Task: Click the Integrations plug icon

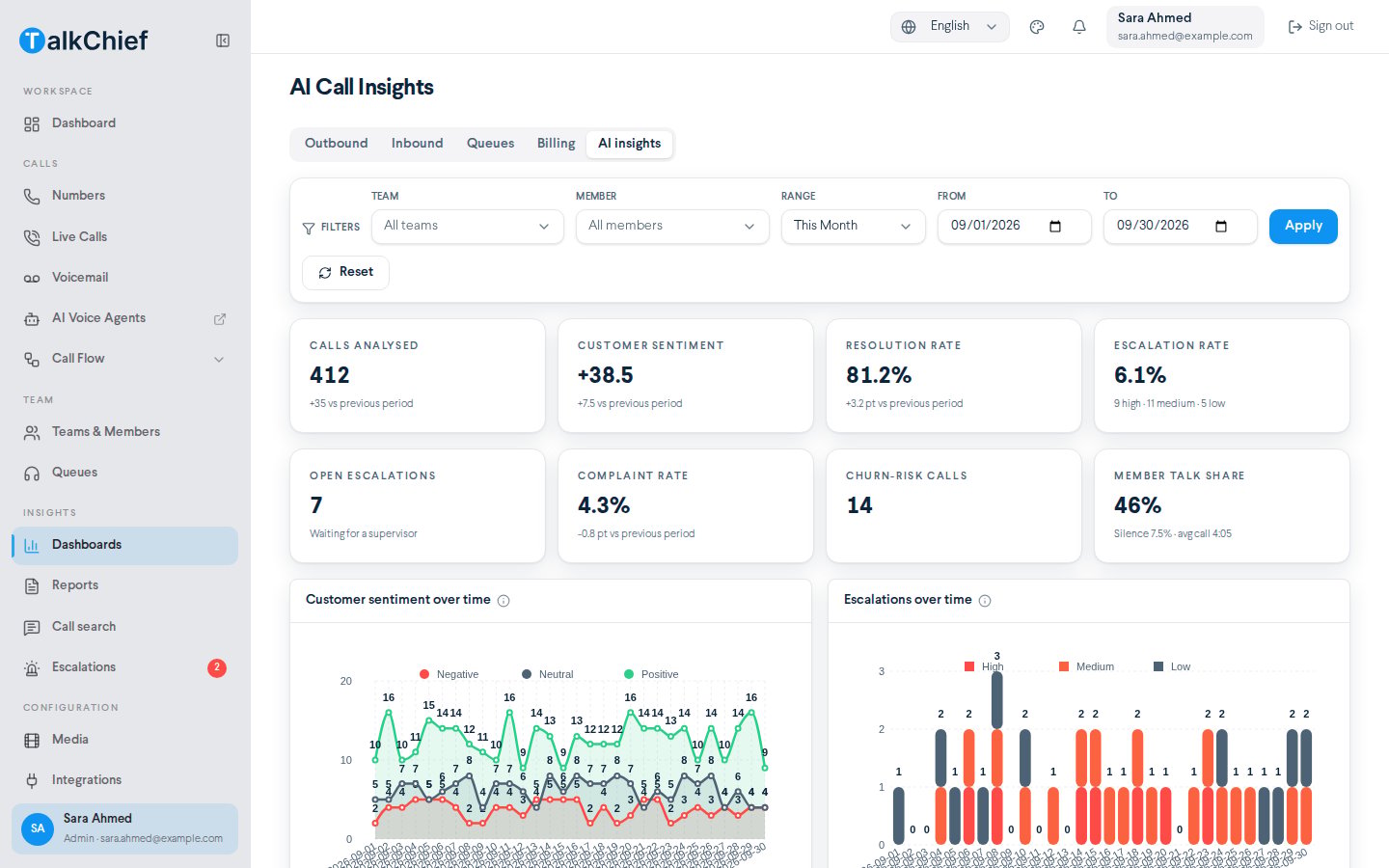Action: (x=32, y=781)
